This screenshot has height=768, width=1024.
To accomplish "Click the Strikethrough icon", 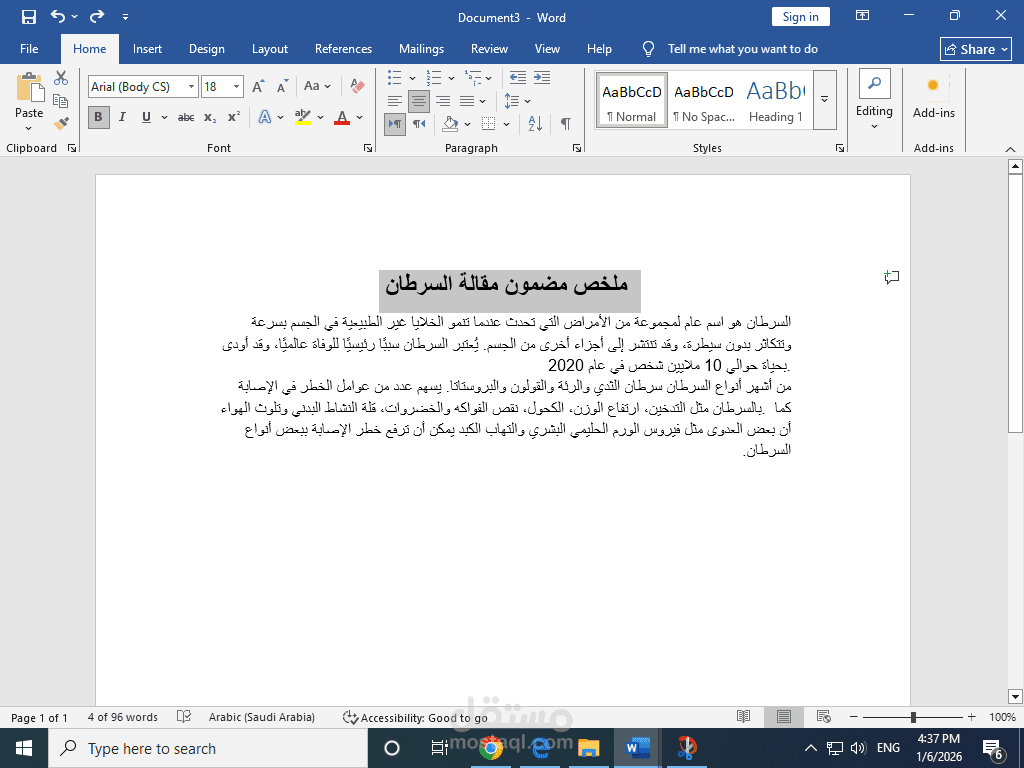I will point(185,117).
